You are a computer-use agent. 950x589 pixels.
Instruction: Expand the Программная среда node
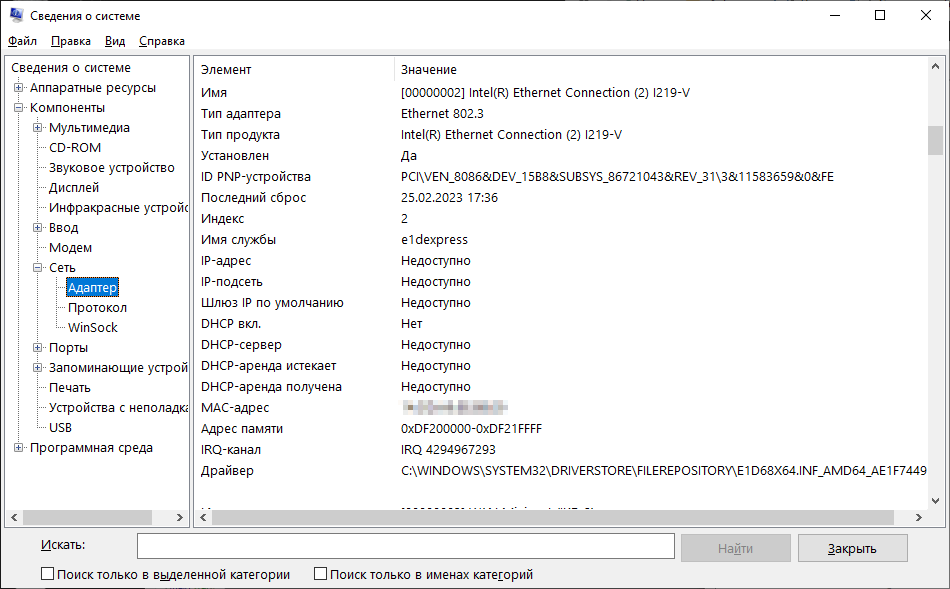[18, 448]
